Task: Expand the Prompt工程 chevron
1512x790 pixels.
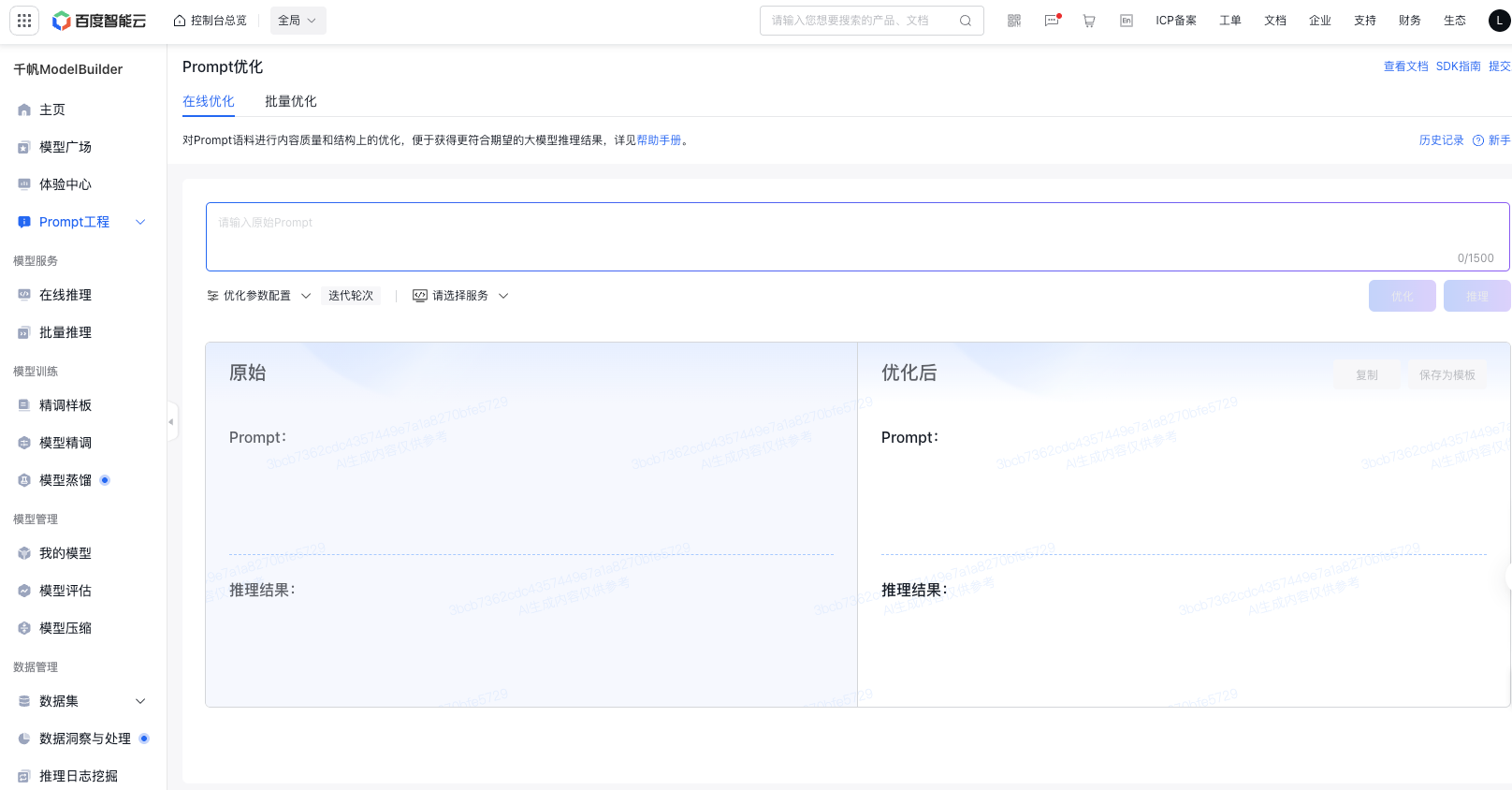Action: [141, 222]
